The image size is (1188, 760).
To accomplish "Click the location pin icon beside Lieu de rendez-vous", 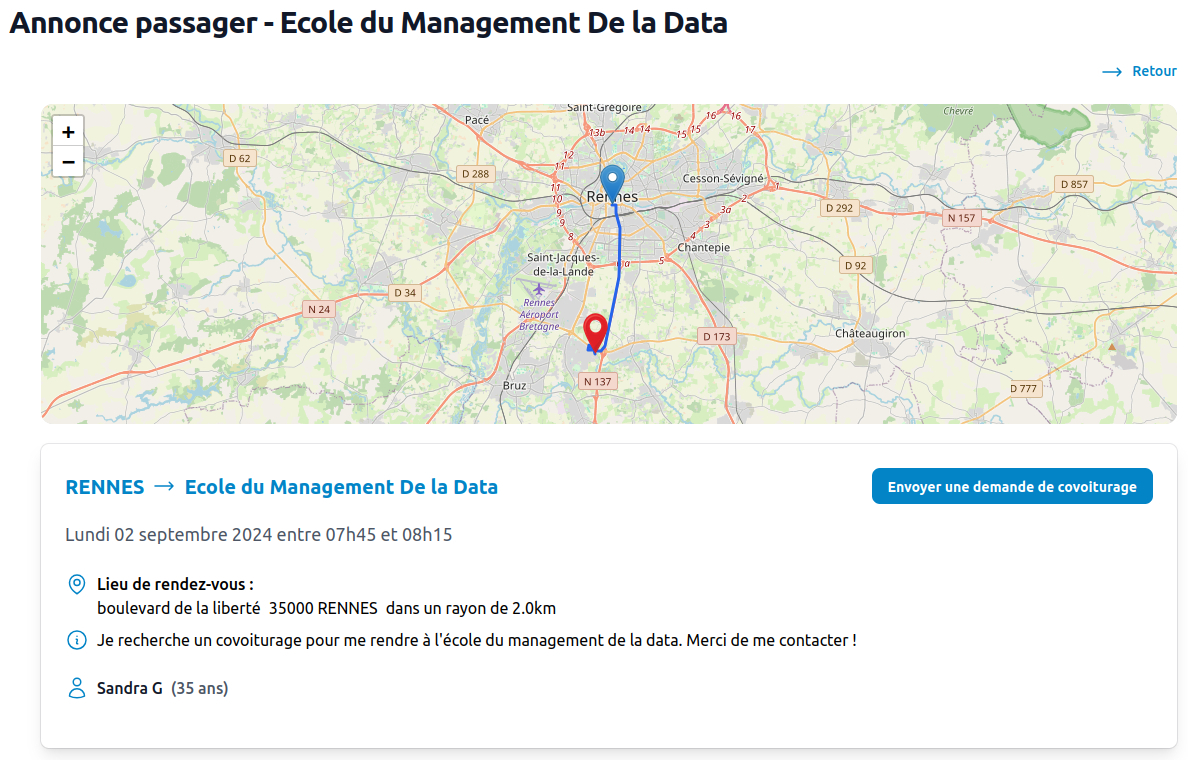I will click(x=76, y=584).
